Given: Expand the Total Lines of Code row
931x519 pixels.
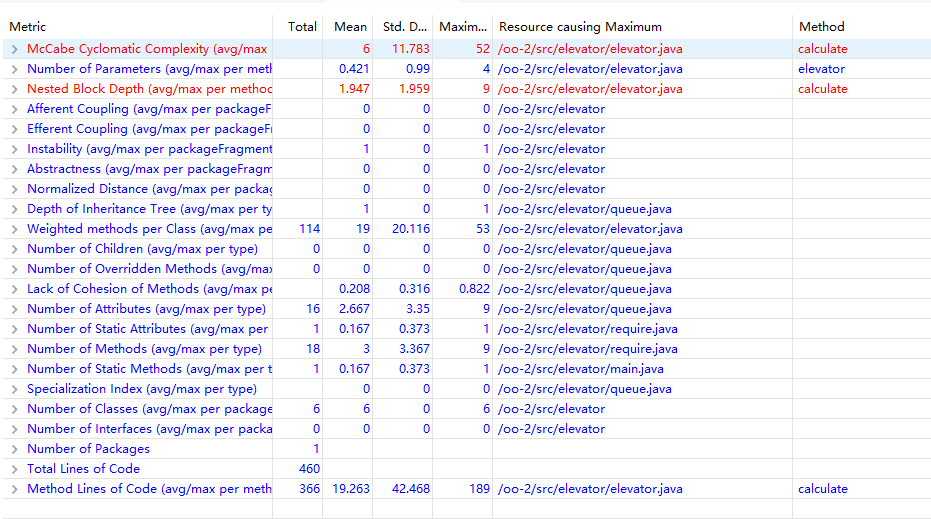Looking at the screenshot, I should tap(14, 469).
